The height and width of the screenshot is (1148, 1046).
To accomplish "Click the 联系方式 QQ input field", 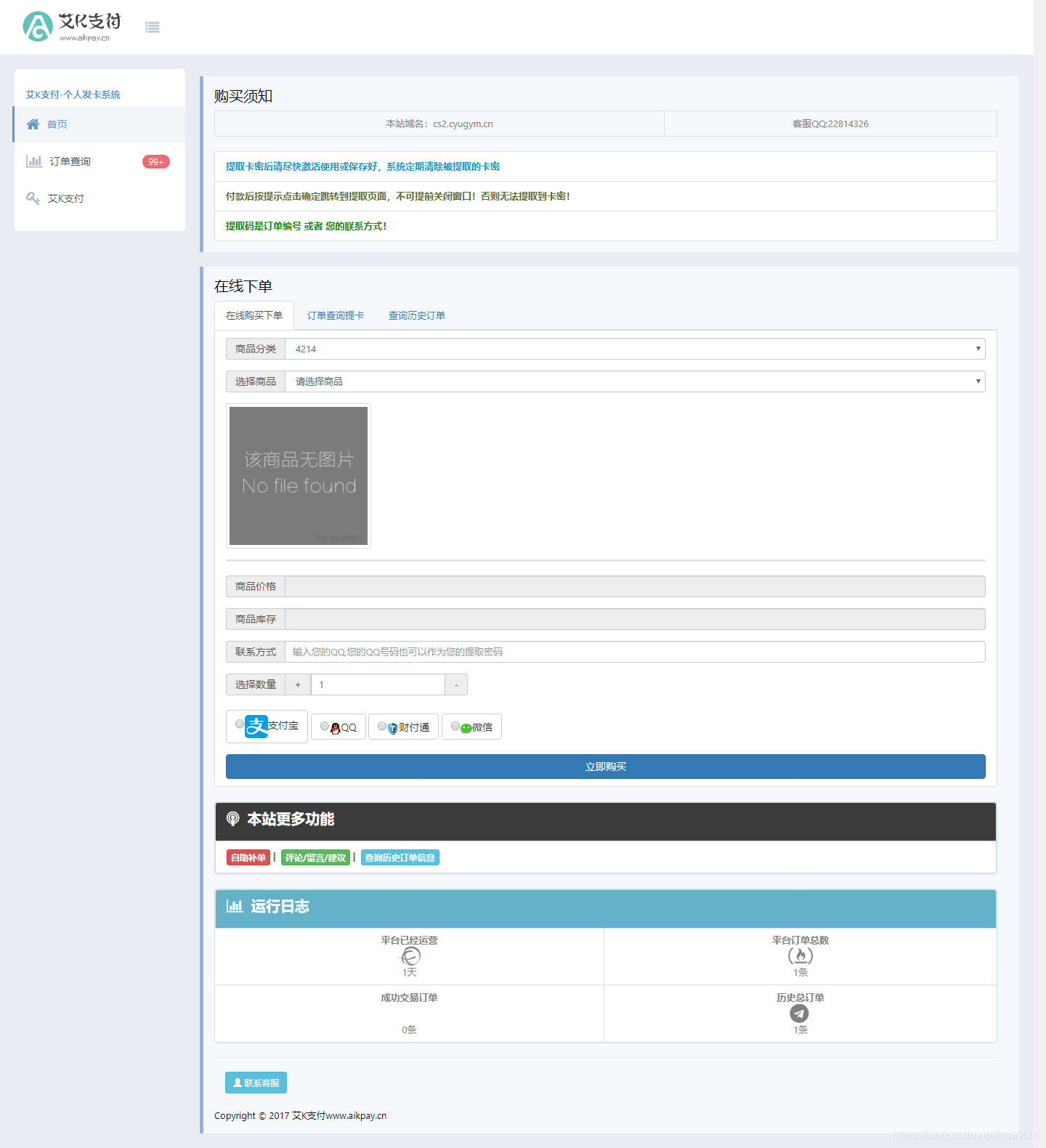I will 635,652.
